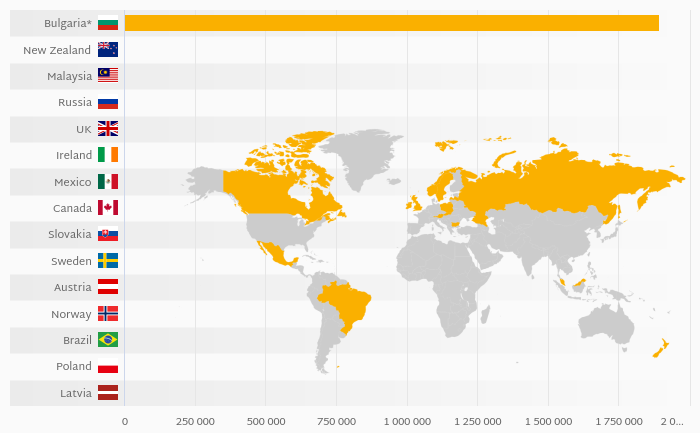Viewport: 700px width, 433px height.
Task: Click the "UK" label
Action: coord(83,129)
